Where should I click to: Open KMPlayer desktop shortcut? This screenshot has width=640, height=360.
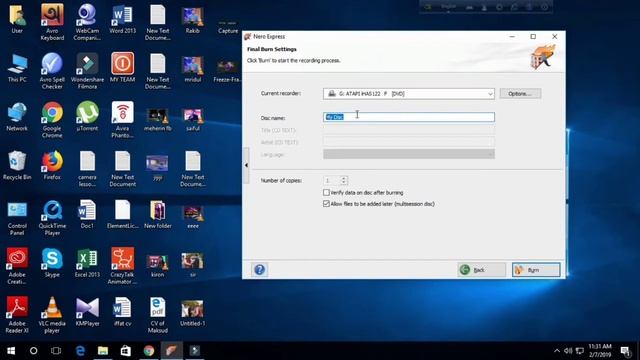(x=87, y=311)
